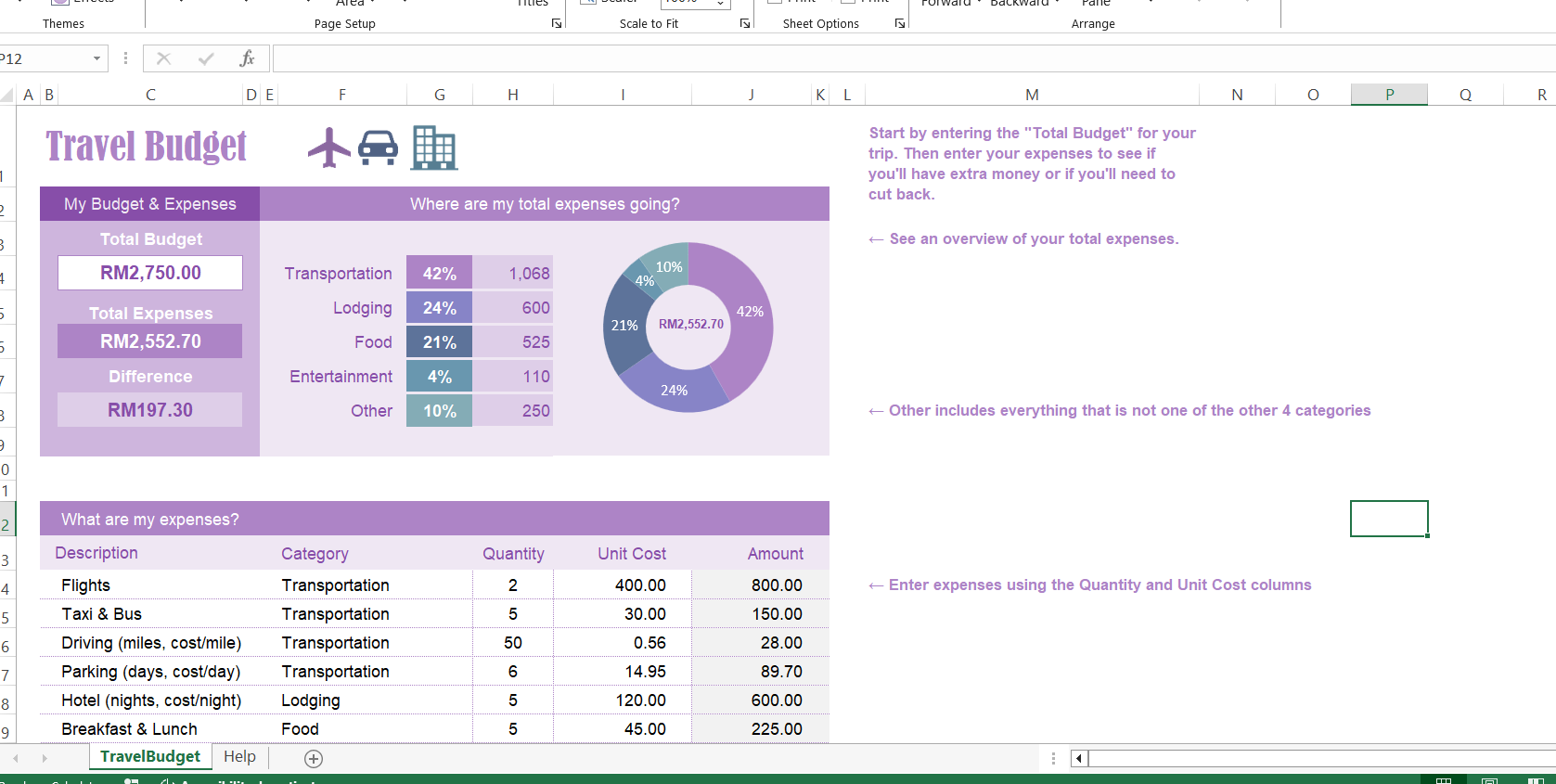Open the Sheet Options dialog launcher
1556x784 pixels.
900,23
